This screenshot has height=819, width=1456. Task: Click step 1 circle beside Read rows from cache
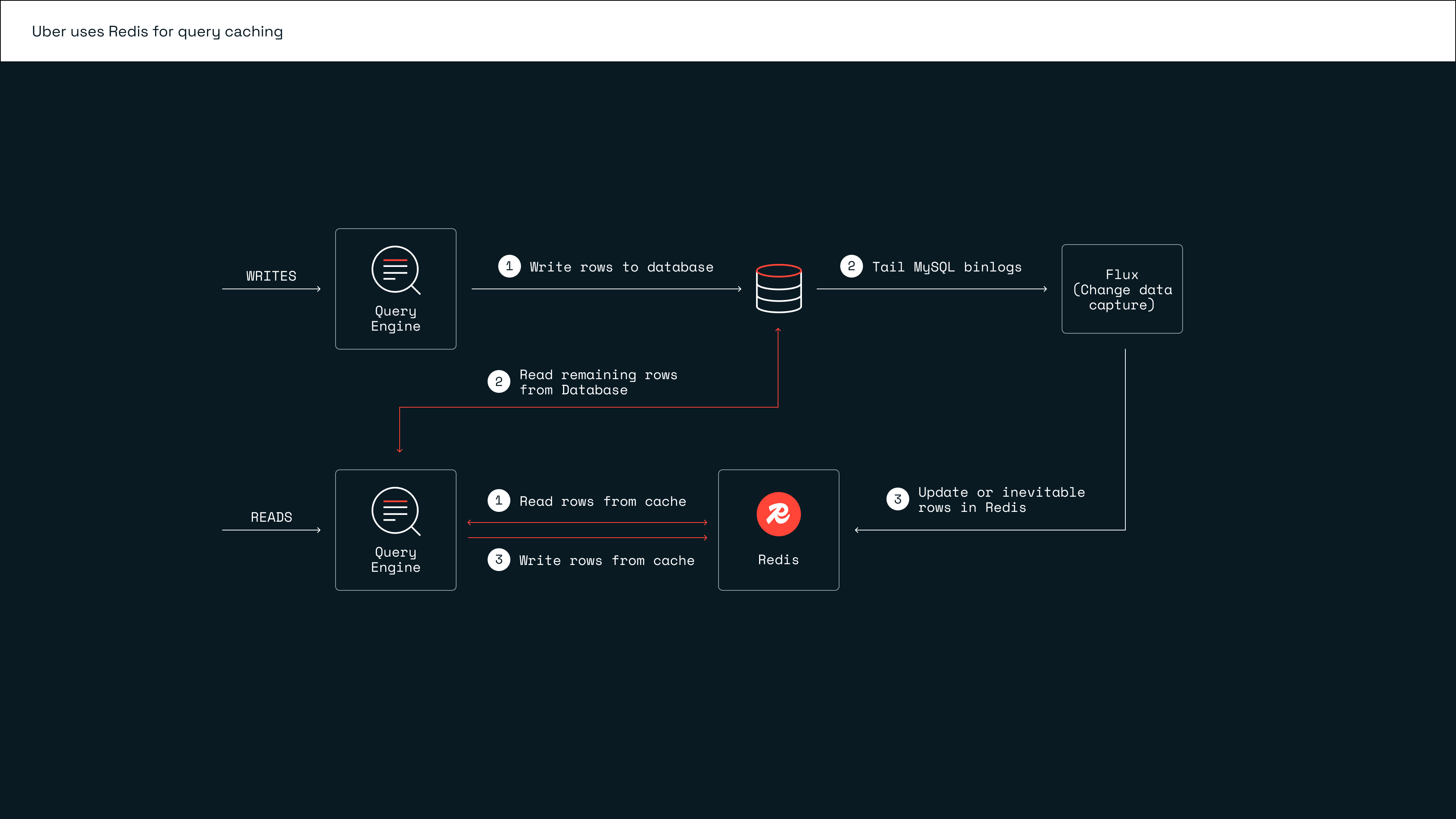click(x=499, y=500)
